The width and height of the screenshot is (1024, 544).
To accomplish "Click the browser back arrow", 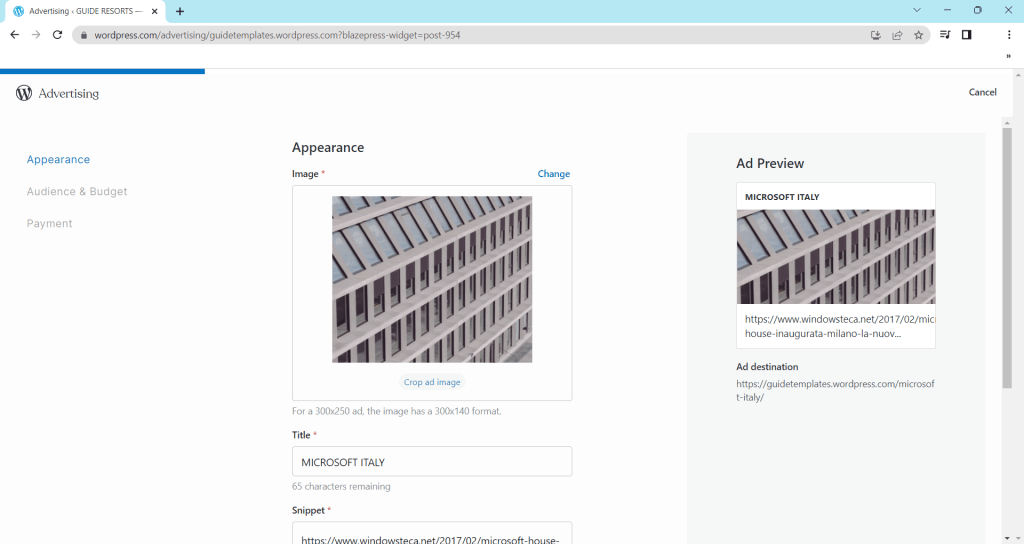I will click(14, 34).
